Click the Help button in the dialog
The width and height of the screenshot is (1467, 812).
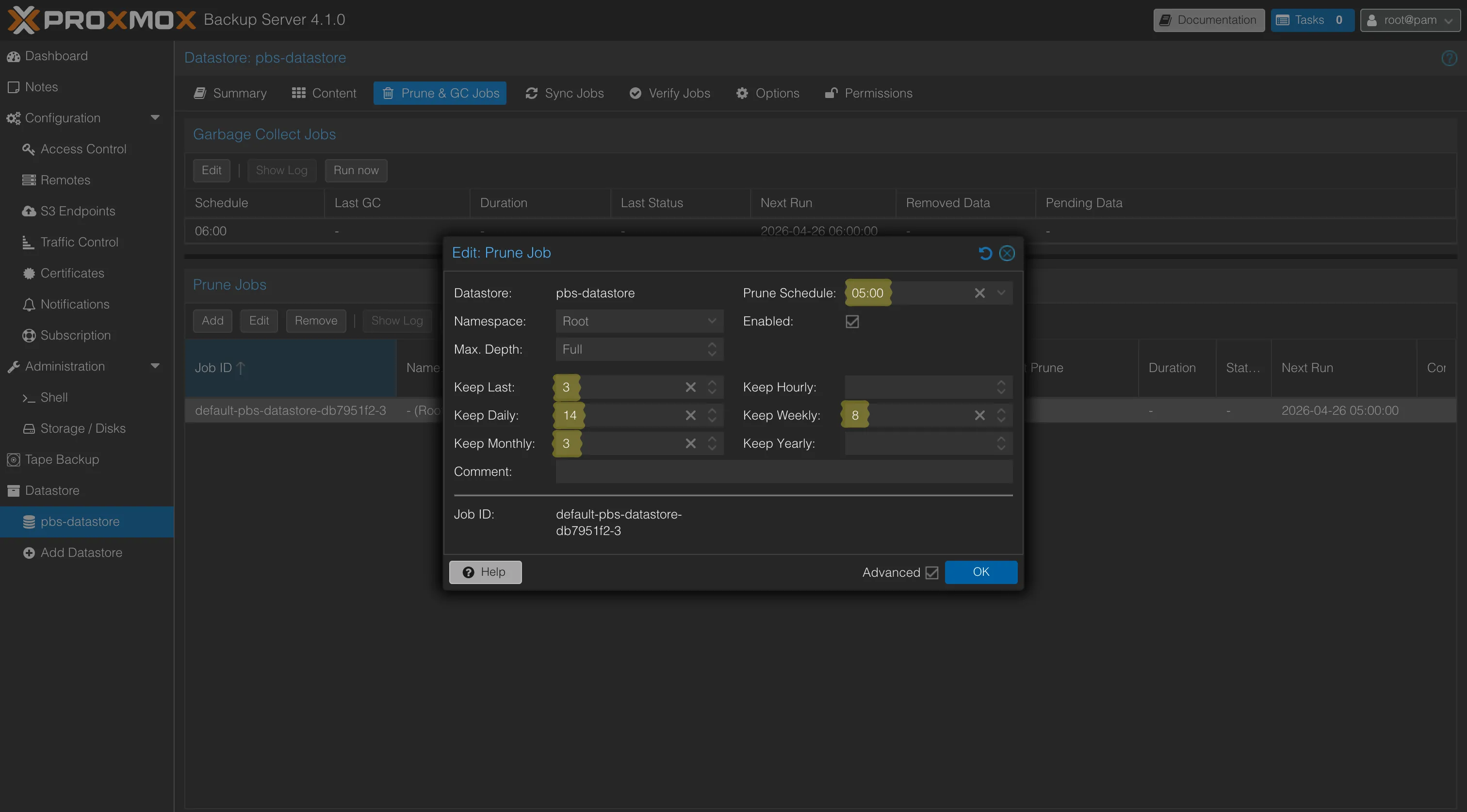click(485, 572)
